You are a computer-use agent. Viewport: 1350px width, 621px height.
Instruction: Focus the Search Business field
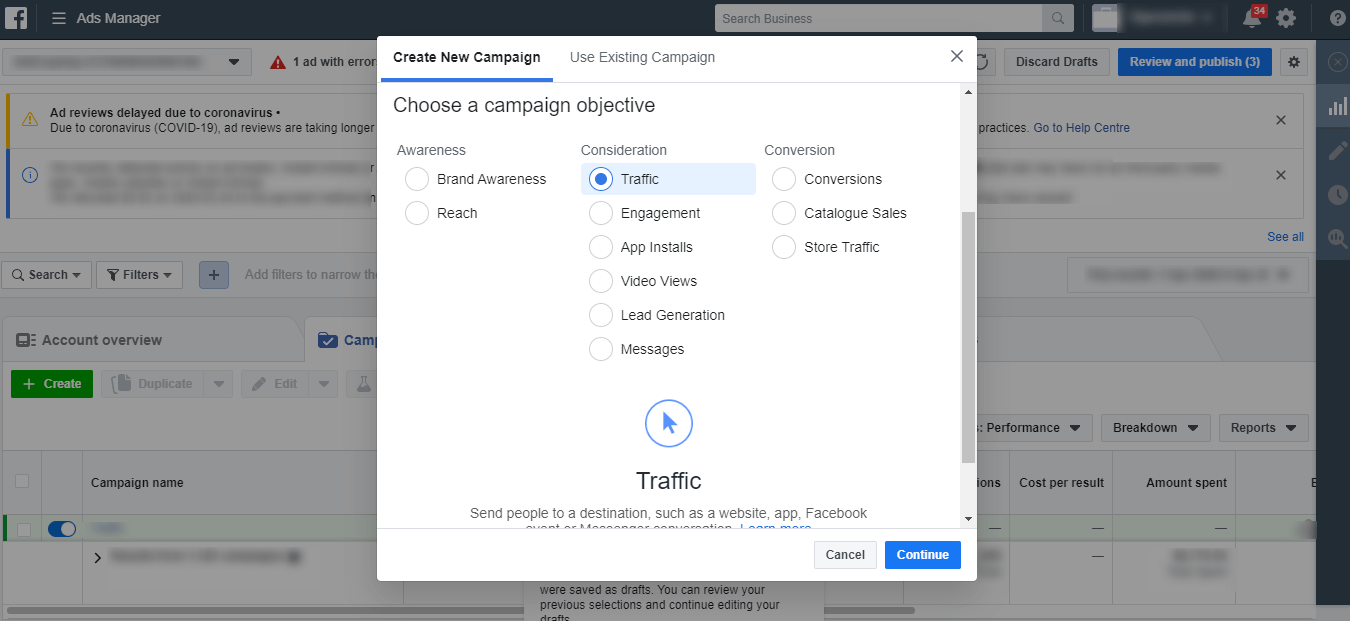(x=878, y=18)
